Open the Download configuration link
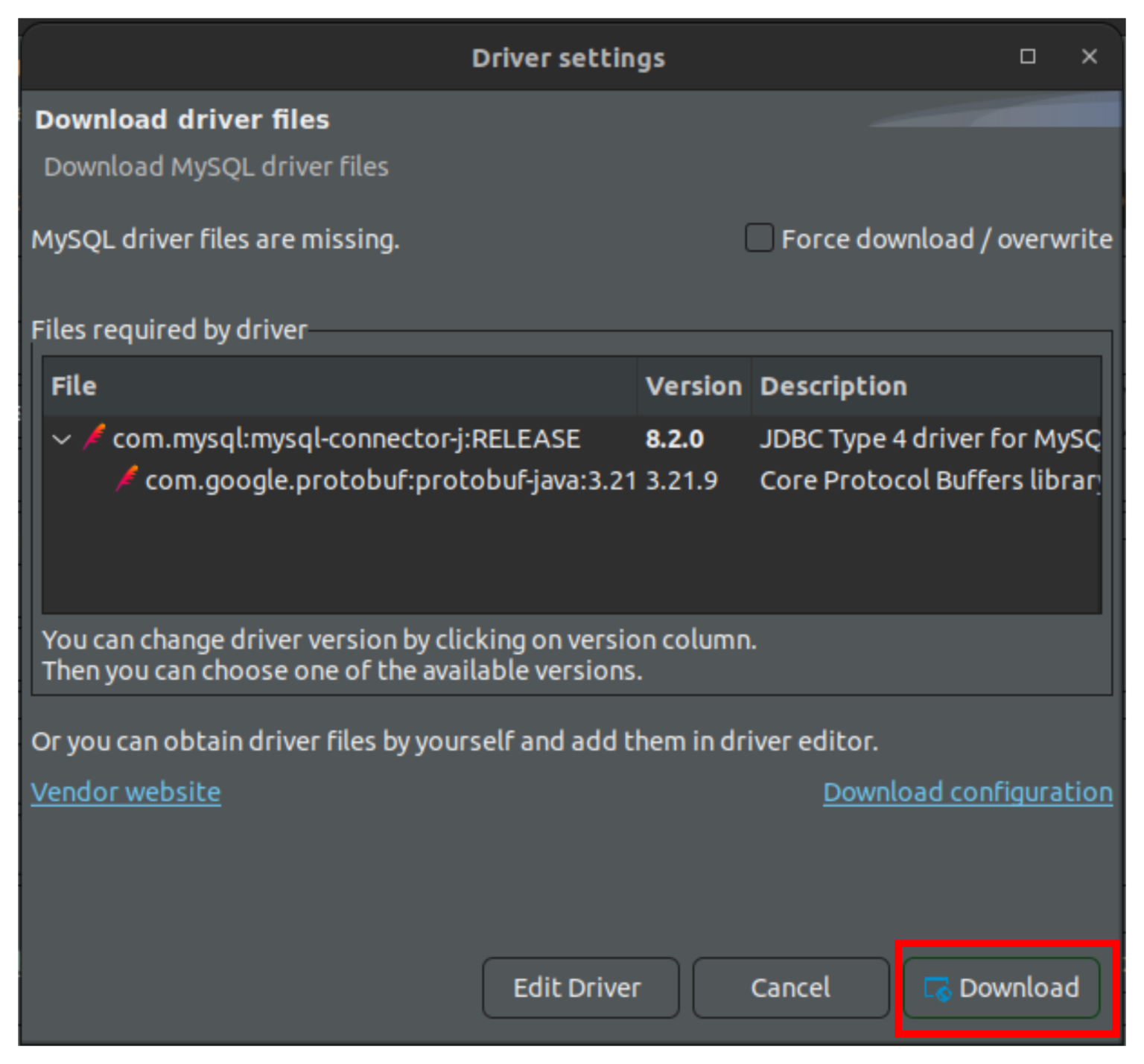Image resolution: width=1144 pixels, height=1064 pixels. [x=967, y=791]
